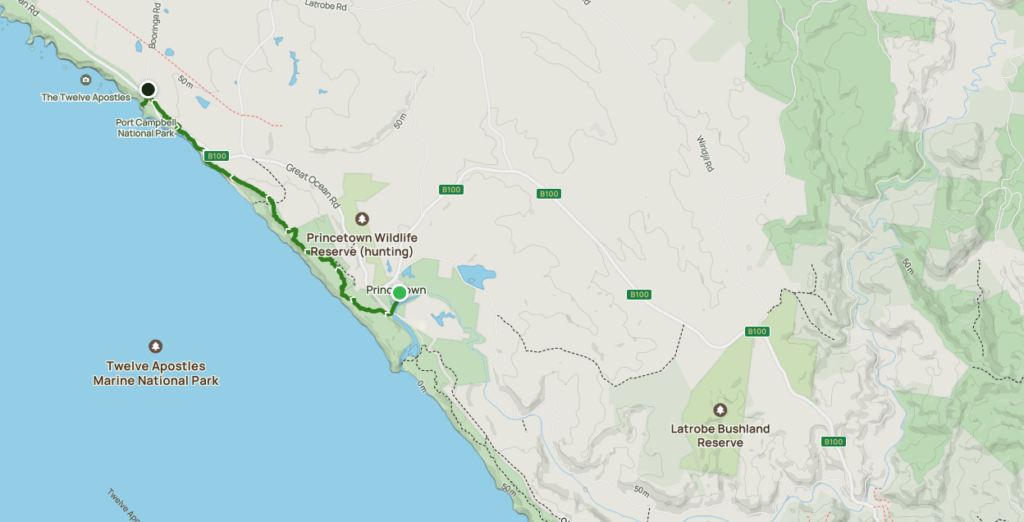Click the Princetown town name label

(x=396, y=290)
